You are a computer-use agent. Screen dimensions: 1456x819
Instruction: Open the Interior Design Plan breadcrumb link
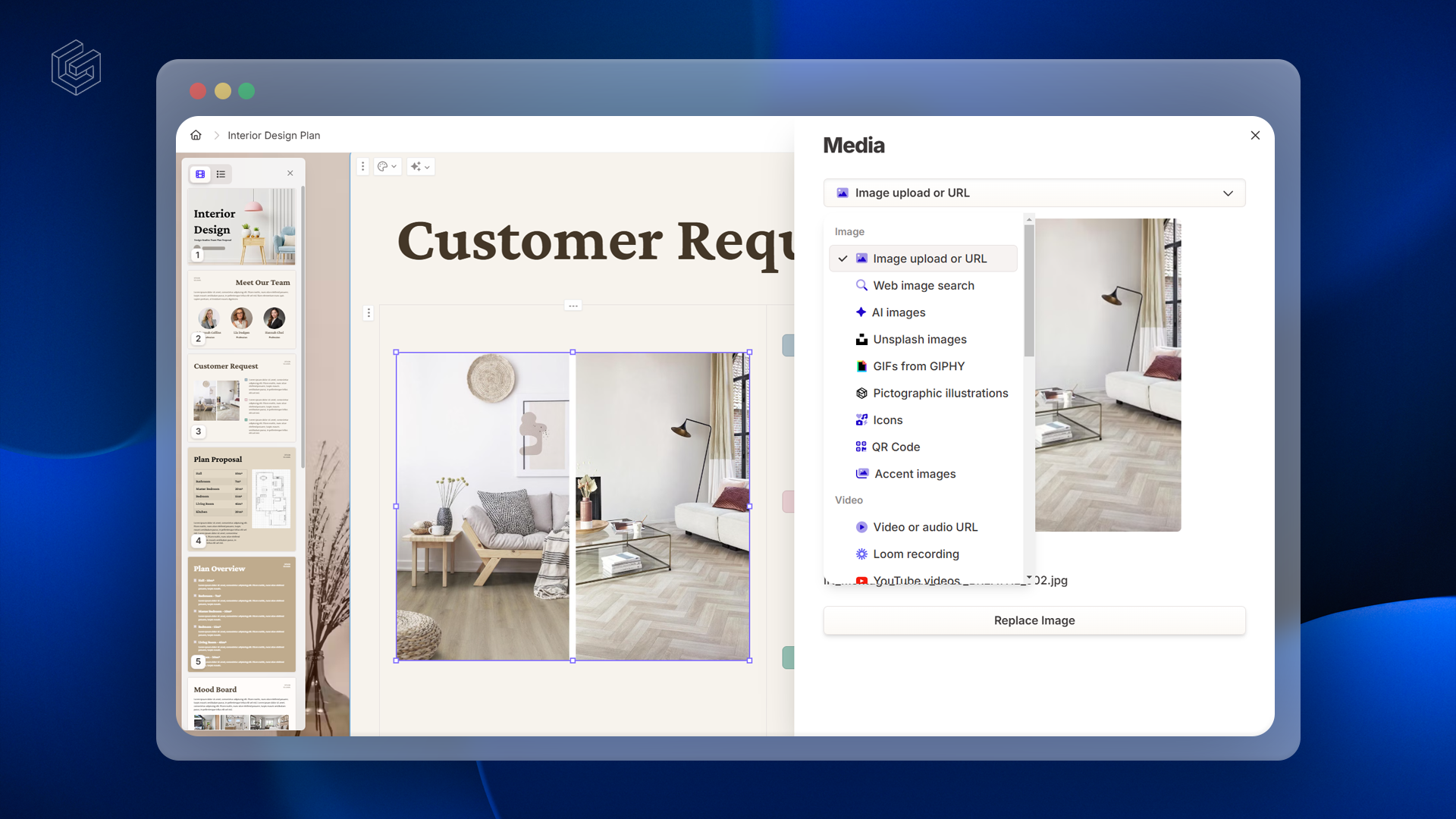pyautogui.click(x=274, y=136)
